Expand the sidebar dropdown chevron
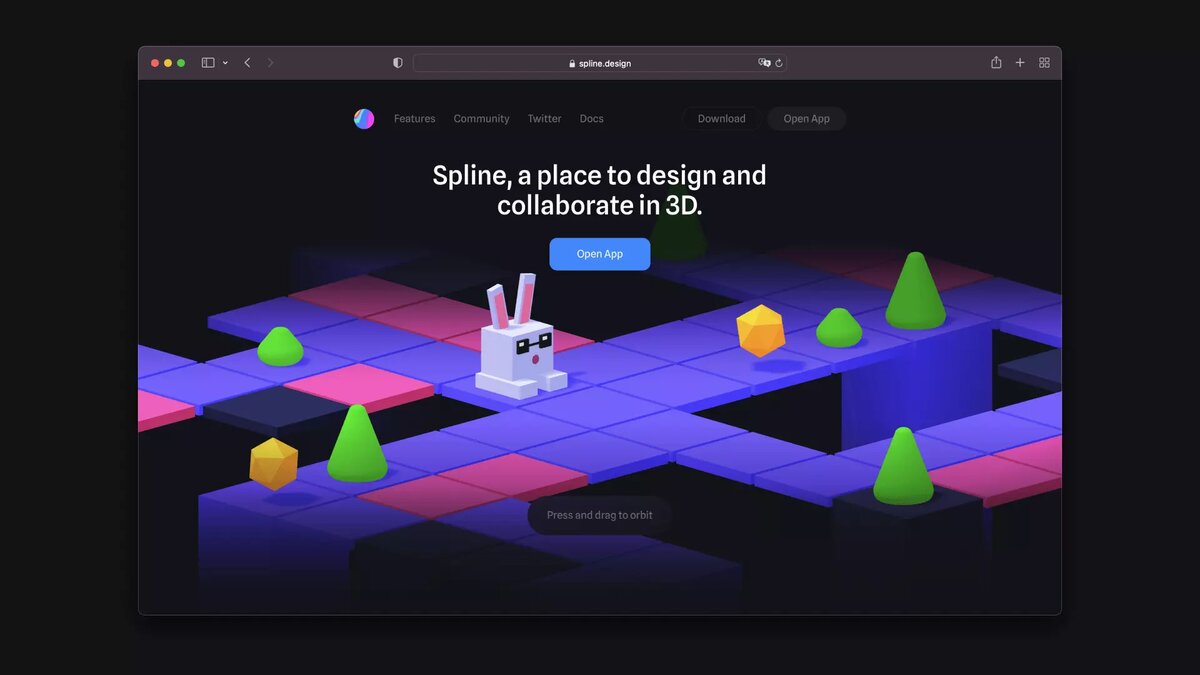Screen dimensions: 1200x675 coord(225,63)
